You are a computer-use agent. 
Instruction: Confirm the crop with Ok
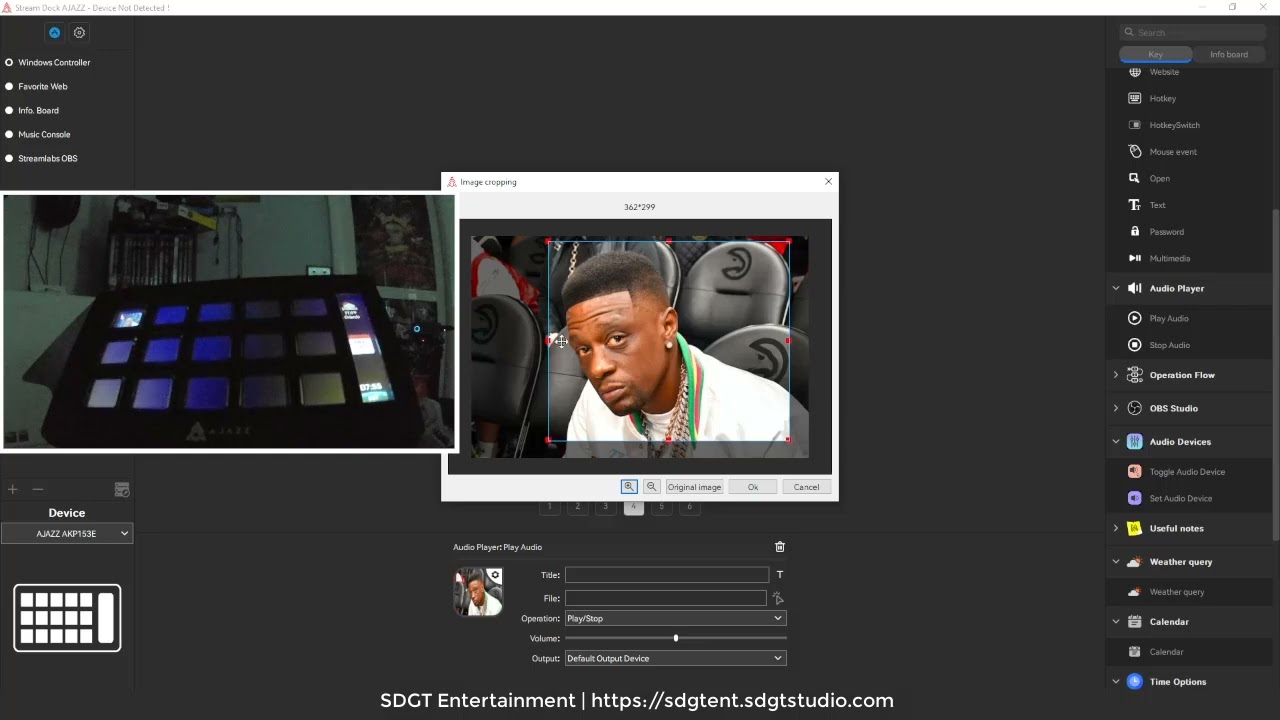(753, 487)
